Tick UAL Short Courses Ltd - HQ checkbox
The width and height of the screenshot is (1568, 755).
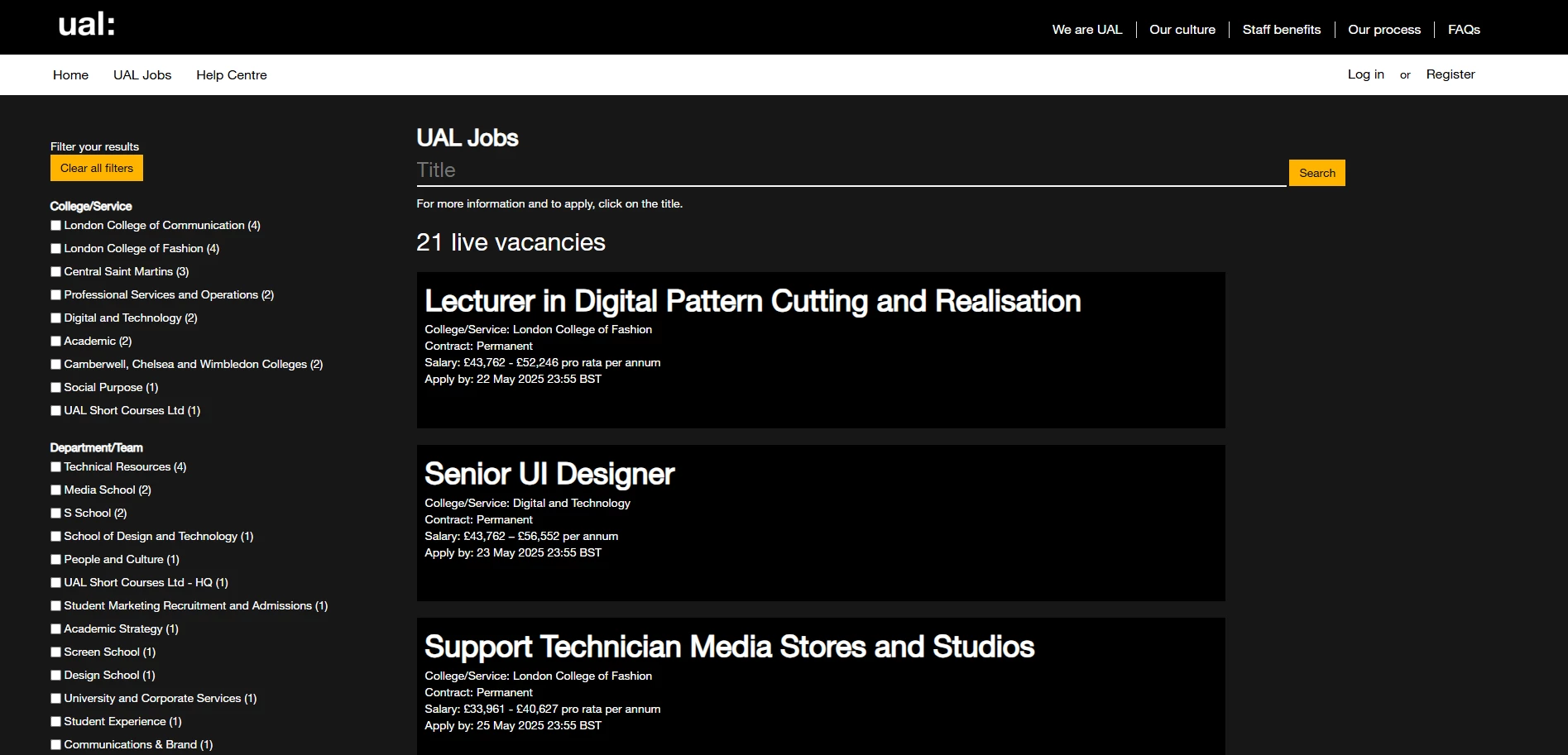[x=55, y=582]
